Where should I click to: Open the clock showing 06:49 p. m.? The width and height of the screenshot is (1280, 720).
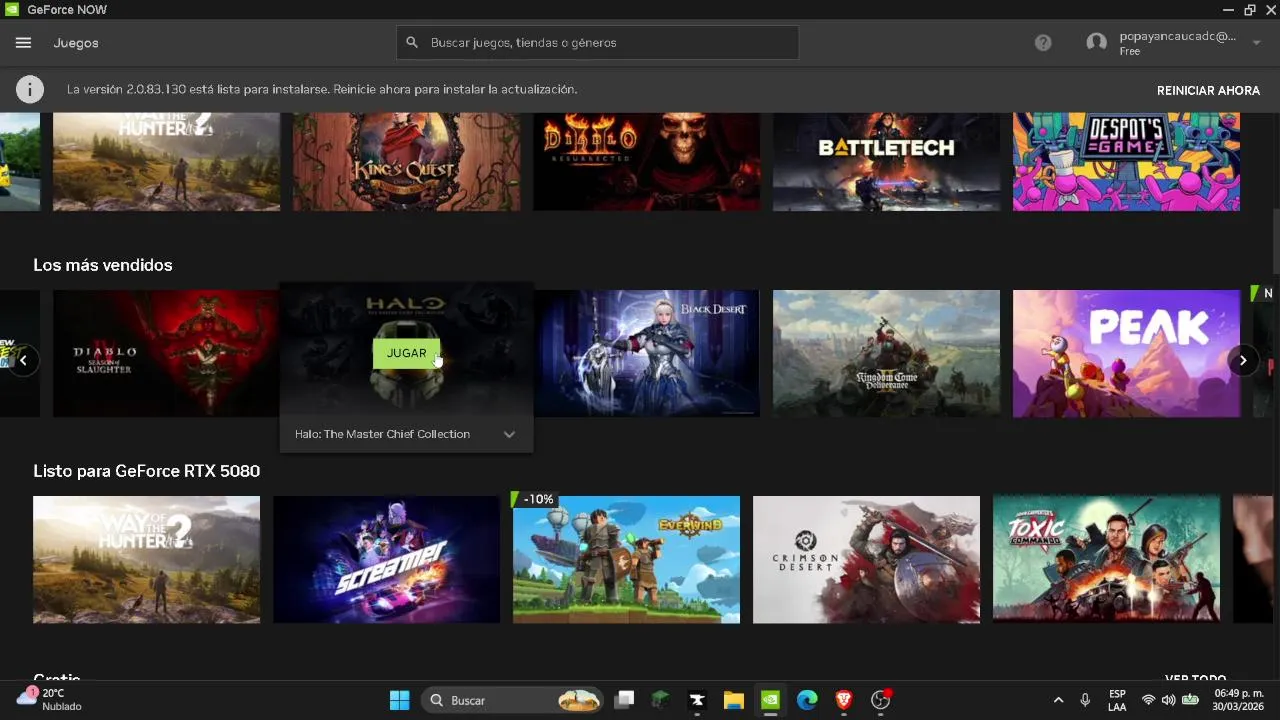coord(1238,700)
